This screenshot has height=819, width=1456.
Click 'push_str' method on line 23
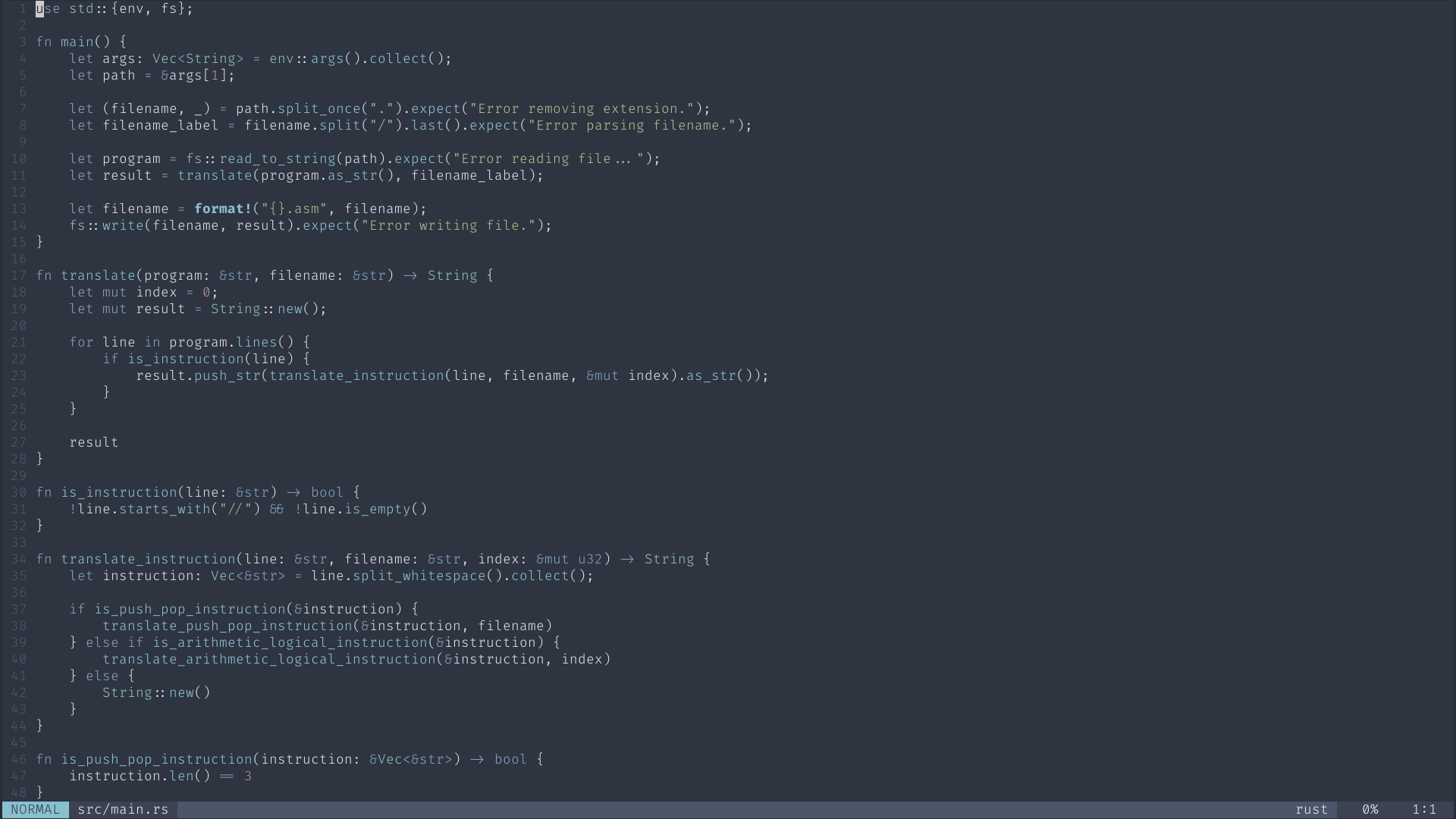227,375
